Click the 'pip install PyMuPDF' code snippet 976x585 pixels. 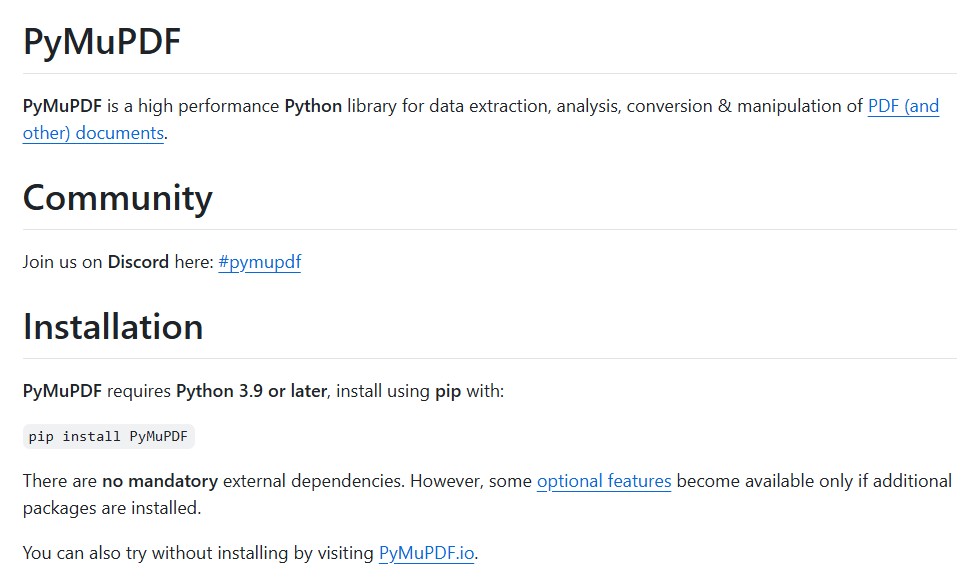click(108, 437)
